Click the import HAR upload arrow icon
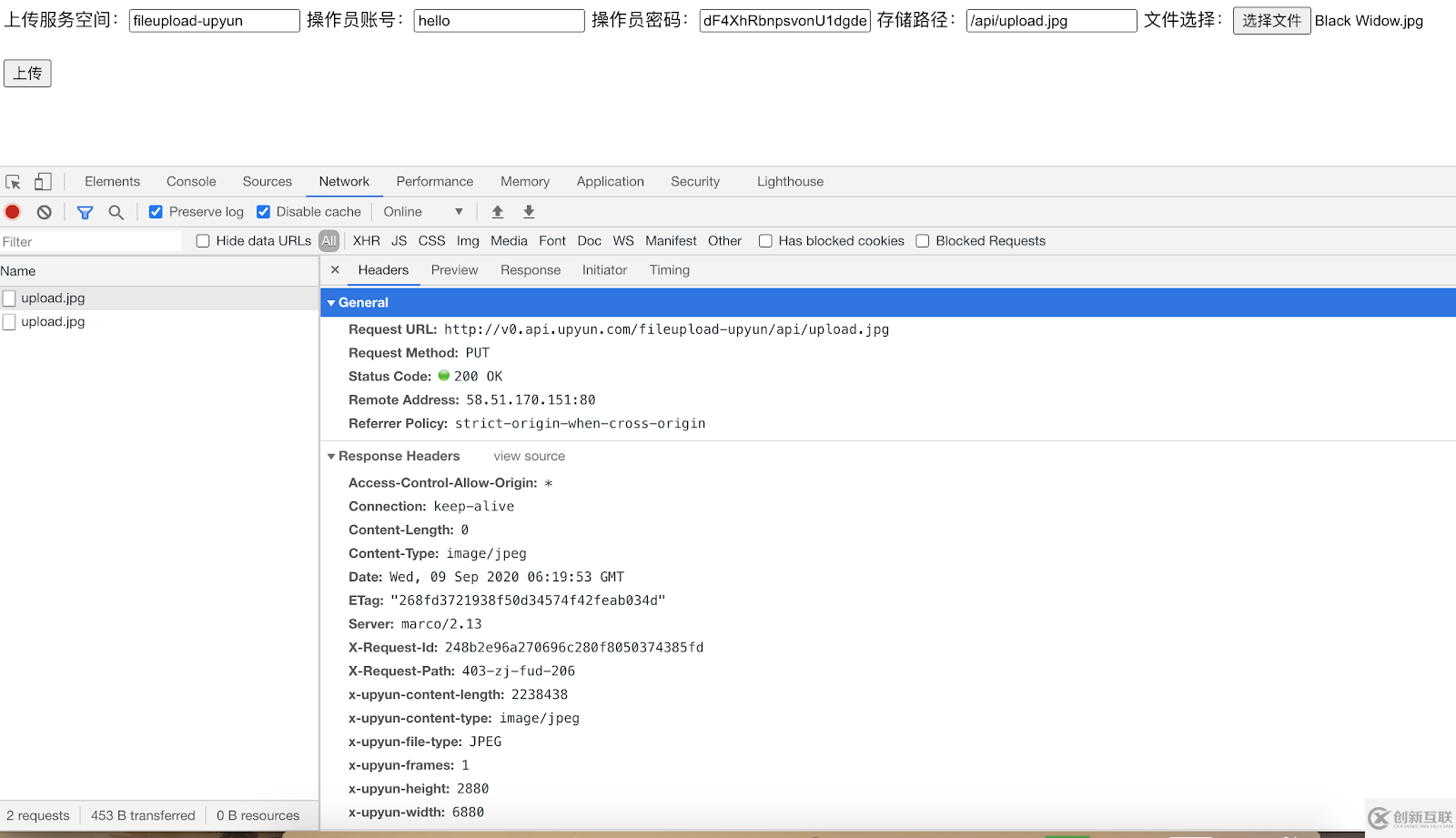 (498, 212)
